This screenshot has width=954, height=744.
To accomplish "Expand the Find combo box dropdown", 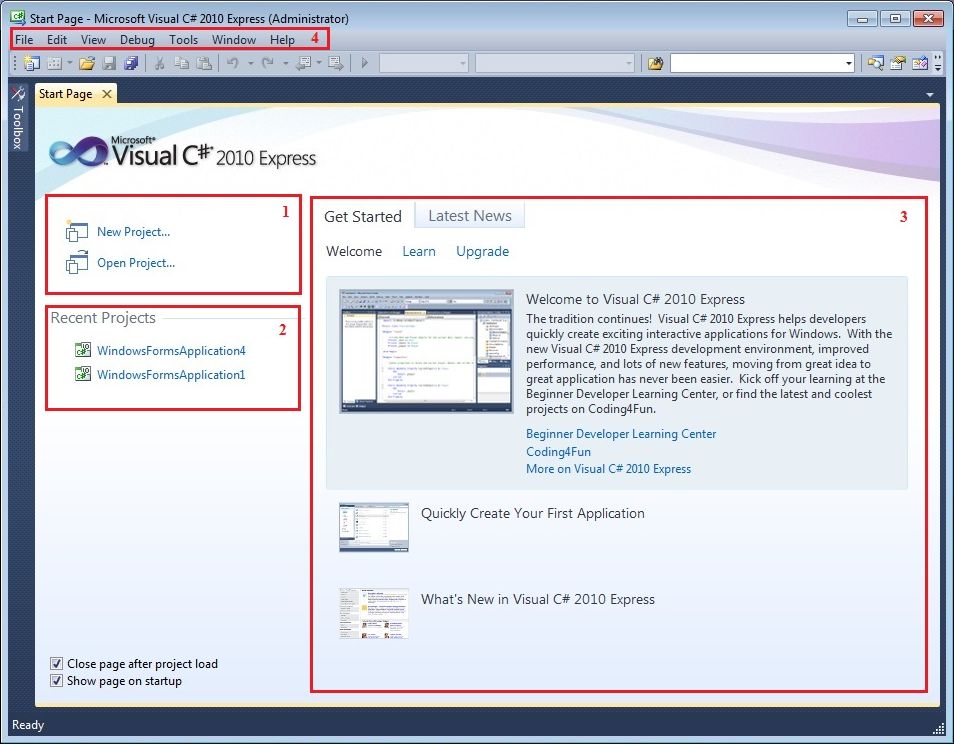I will click(x=849, y=64).
